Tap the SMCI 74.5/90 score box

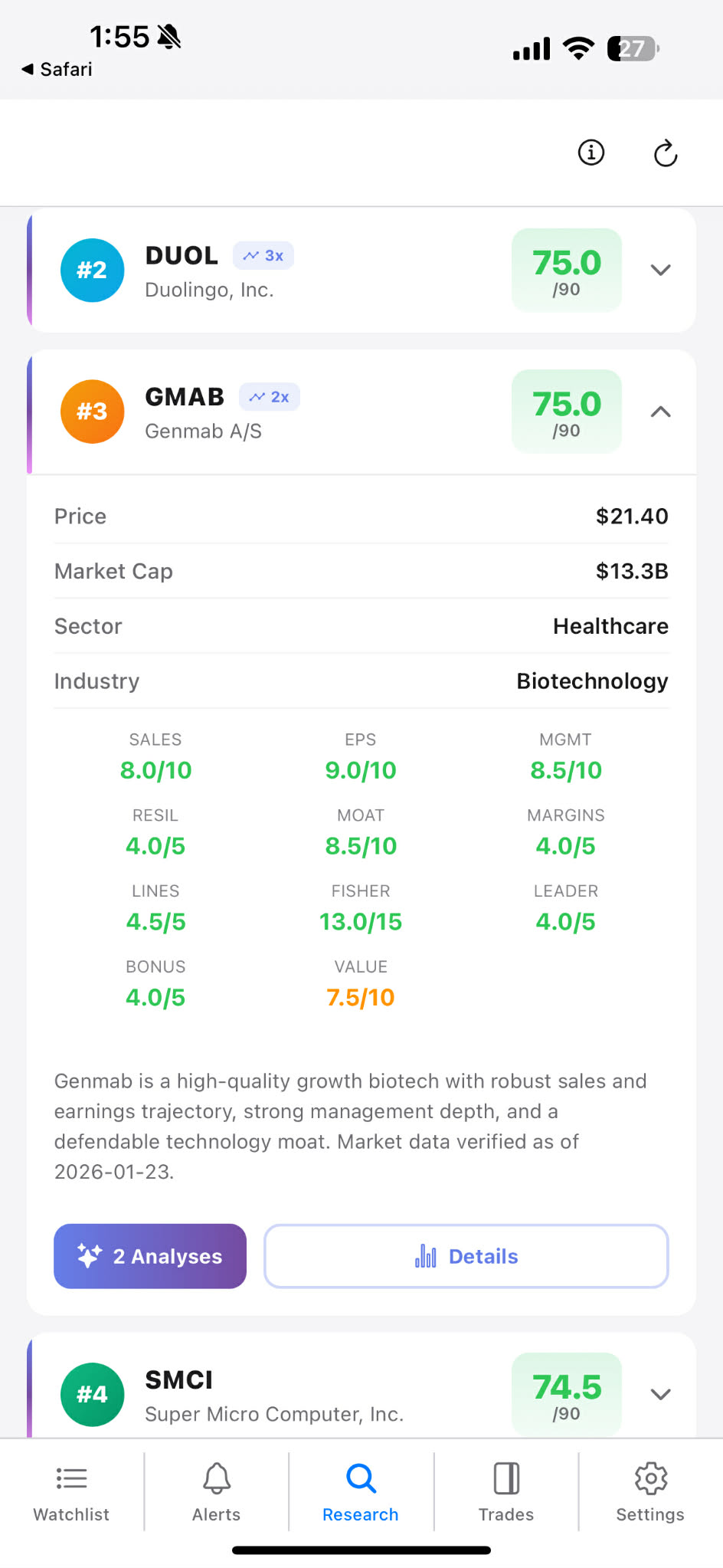click(x=567, y=1394)
